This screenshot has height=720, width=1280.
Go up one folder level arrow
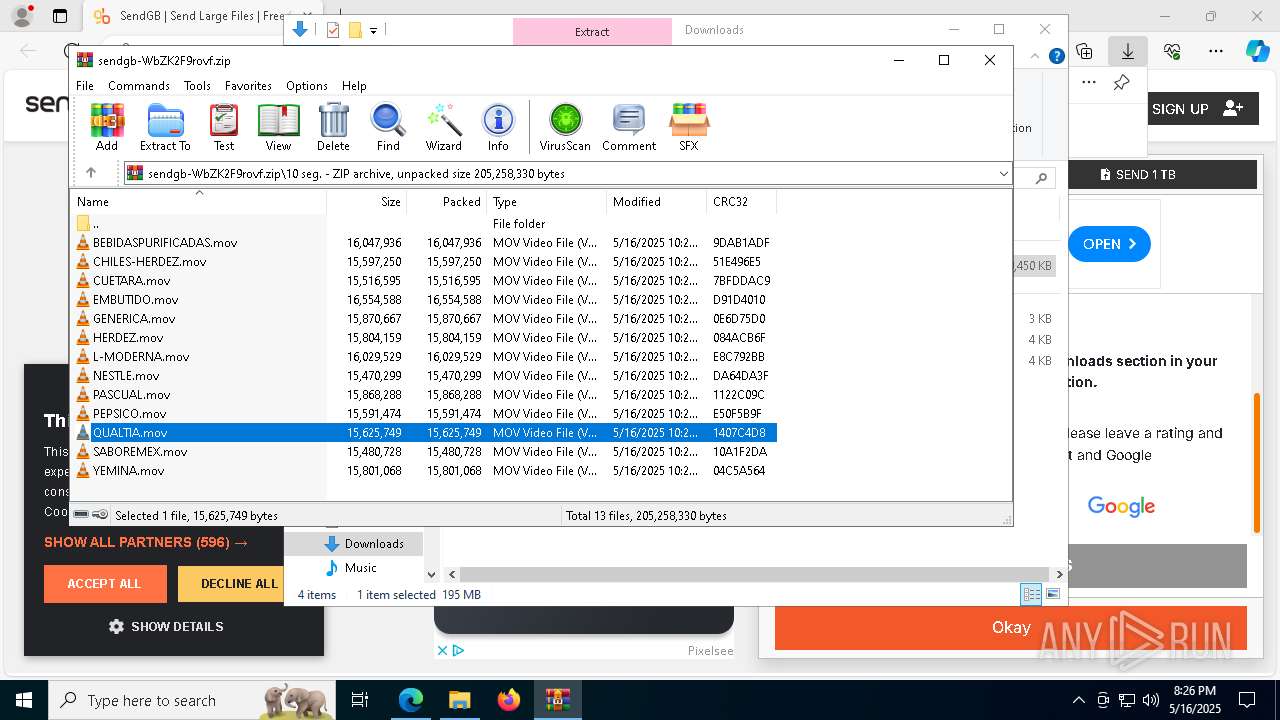pyautogui.click(x=91, y=173)
